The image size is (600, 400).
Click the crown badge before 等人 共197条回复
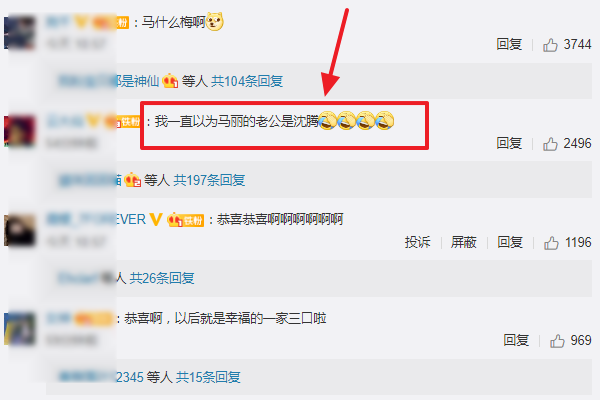click(132, 180)
